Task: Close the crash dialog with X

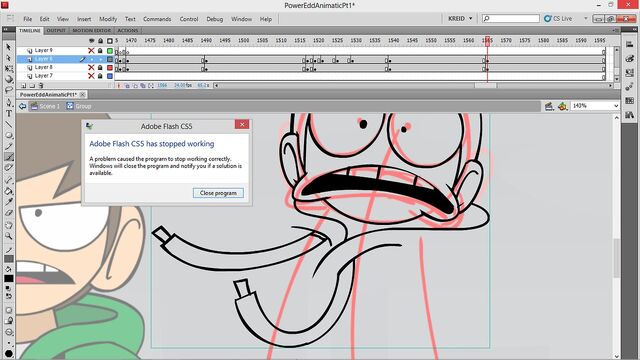Action: click(242, 124)
